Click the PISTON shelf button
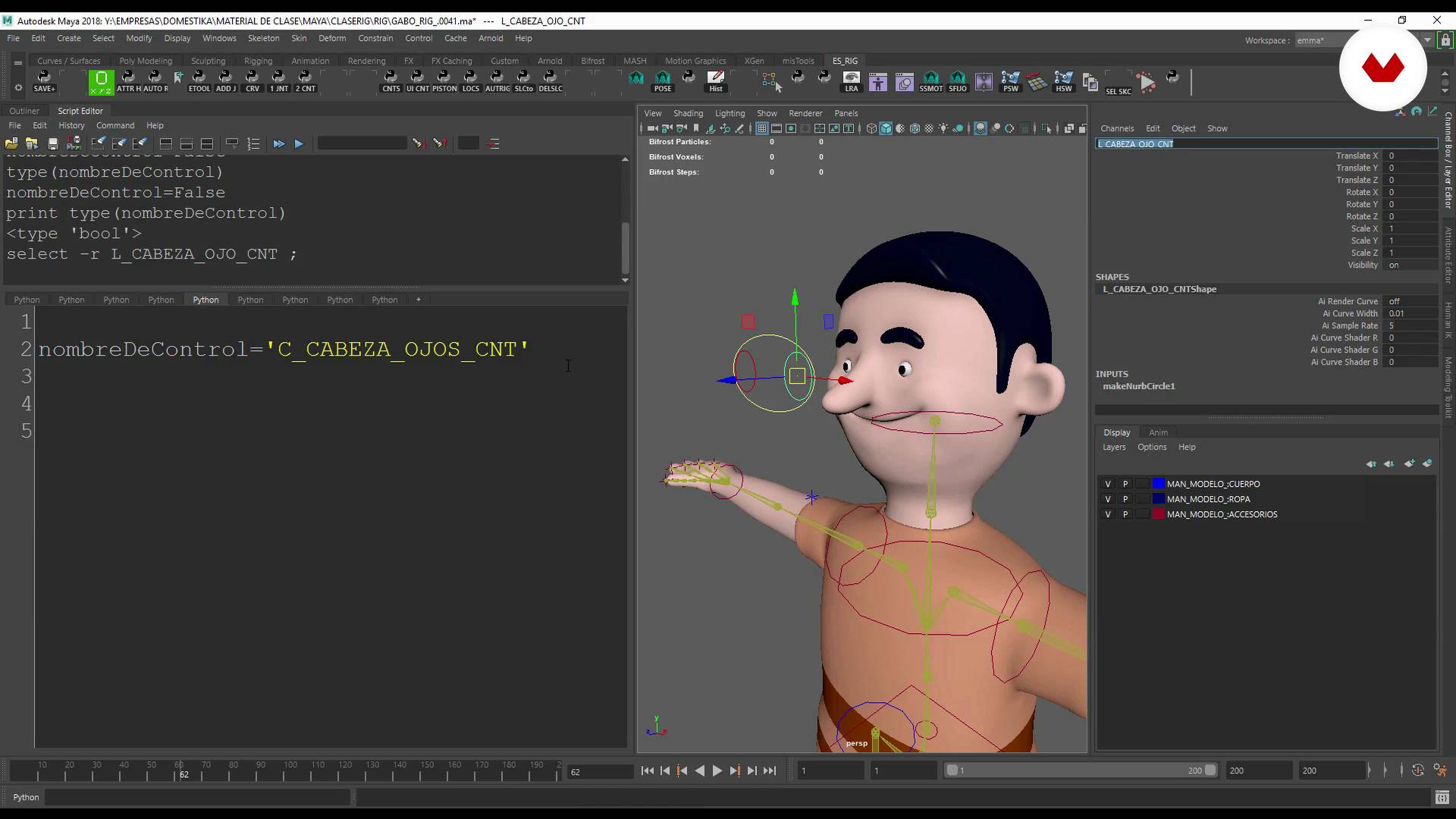Viewport: 1456px width, 819px height. [x=444, y=80]
